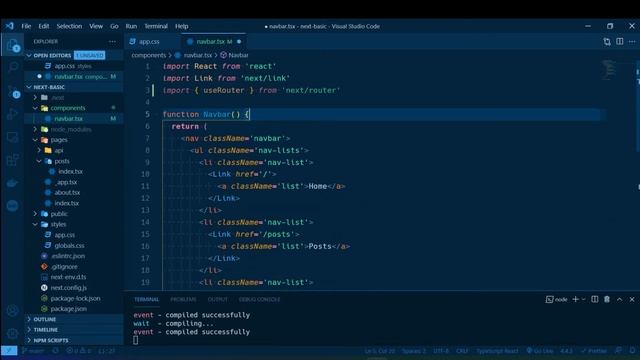Split the terminal panel
Image resolution: width=640 pixels, height=360 pixels.
(595, 299)
